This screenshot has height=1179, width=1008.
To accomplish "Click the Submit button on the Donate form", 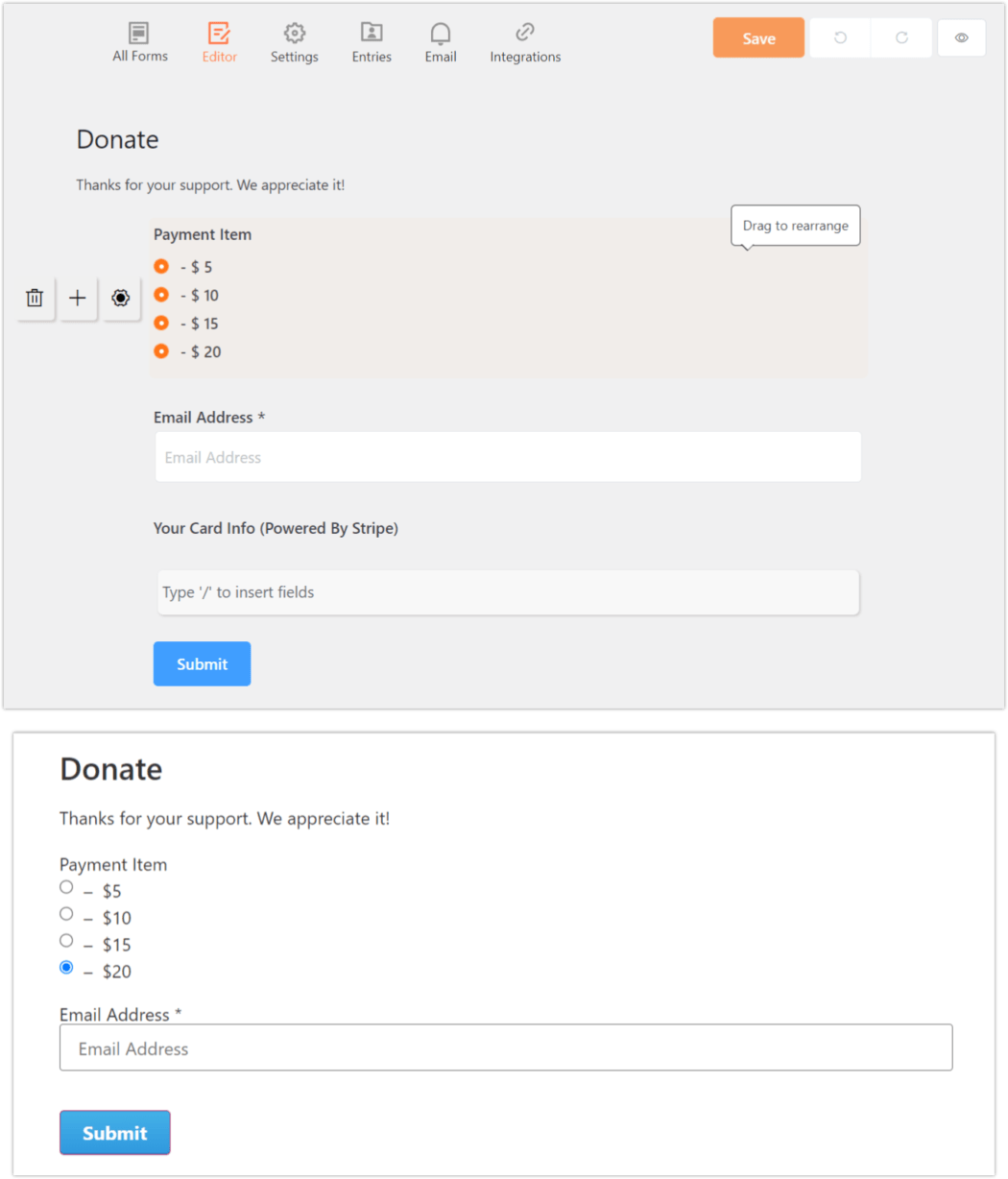I will pos(114,1133).
